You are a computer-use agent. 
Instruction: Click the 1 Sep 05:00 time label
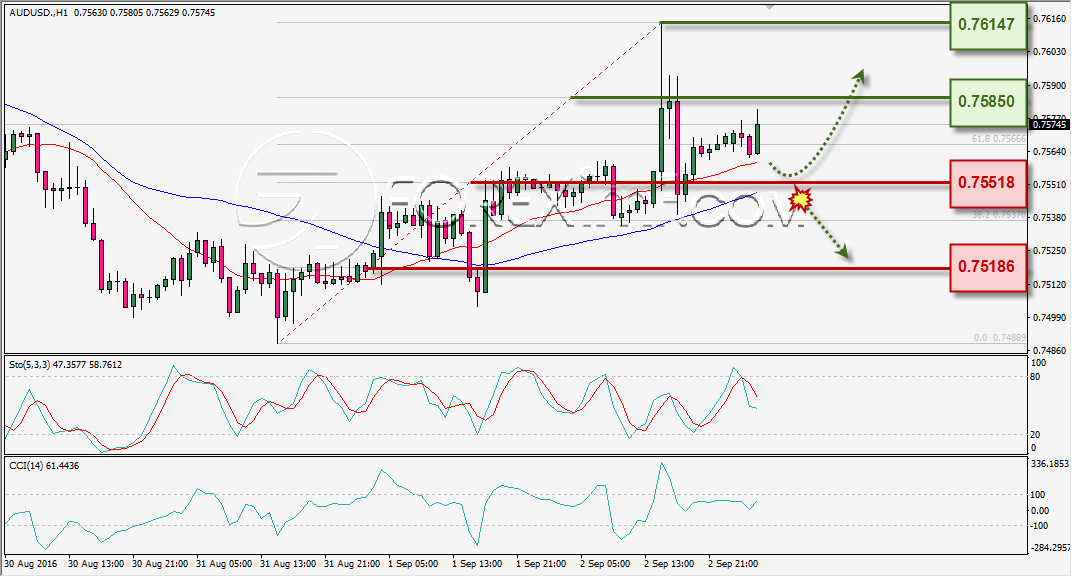pyautogui.click(x=414, y=564)
